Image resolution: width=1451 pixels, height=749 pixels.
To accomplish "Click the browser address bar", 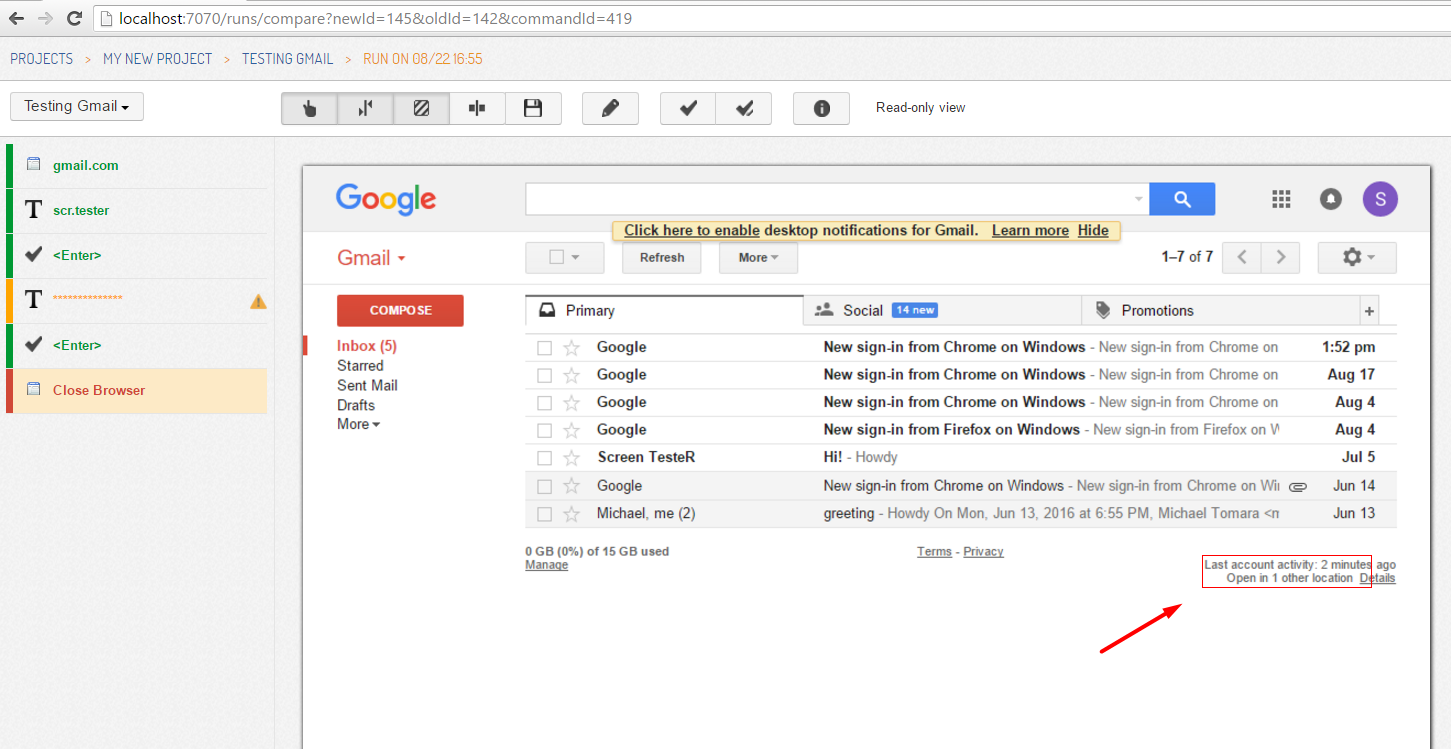I will coord(770,18).
